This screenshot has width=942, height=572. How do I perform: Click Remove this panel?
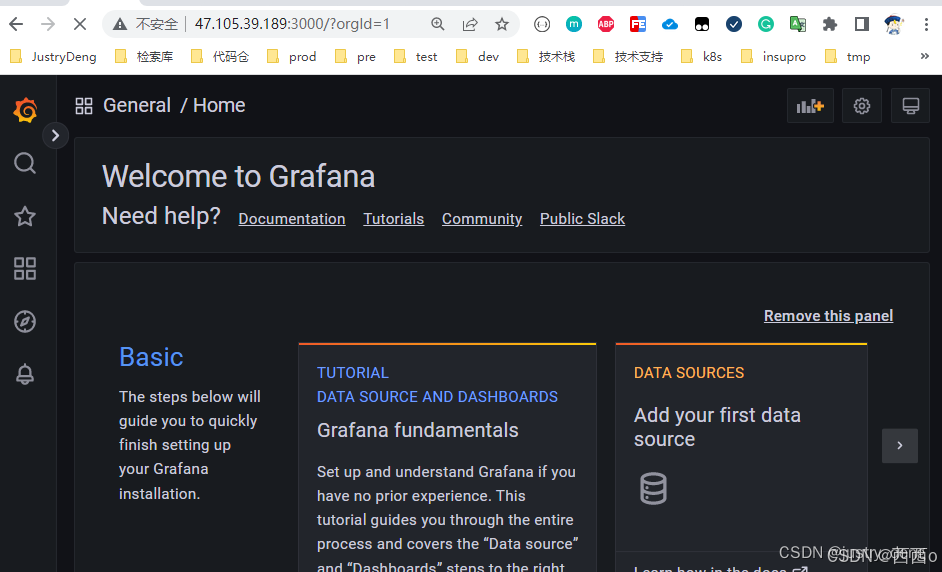click(828, 315)
